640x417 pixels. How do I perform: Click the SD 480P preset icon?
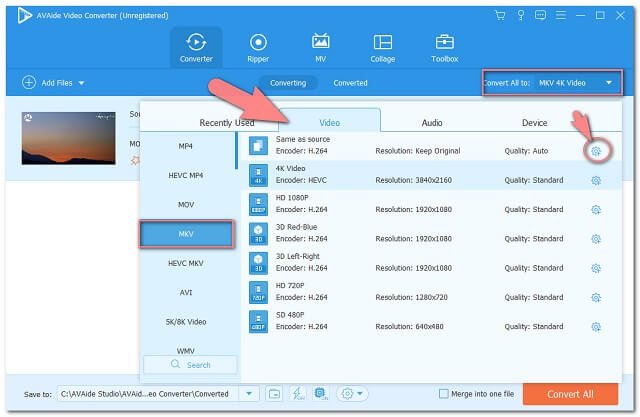click(258, 322)
